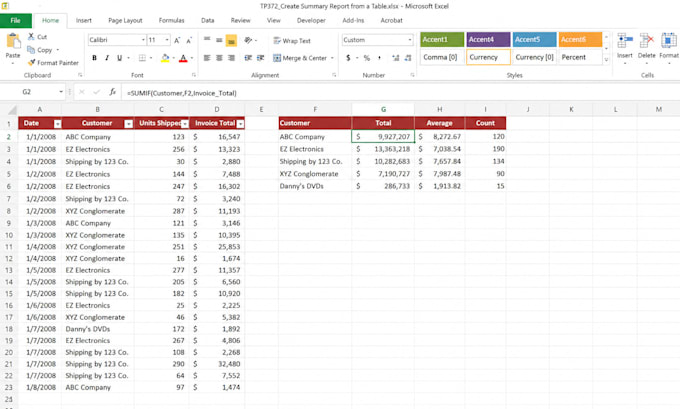Screen dimensions: 680x409
Task: Increase decimal places
Action: (396, 58)
